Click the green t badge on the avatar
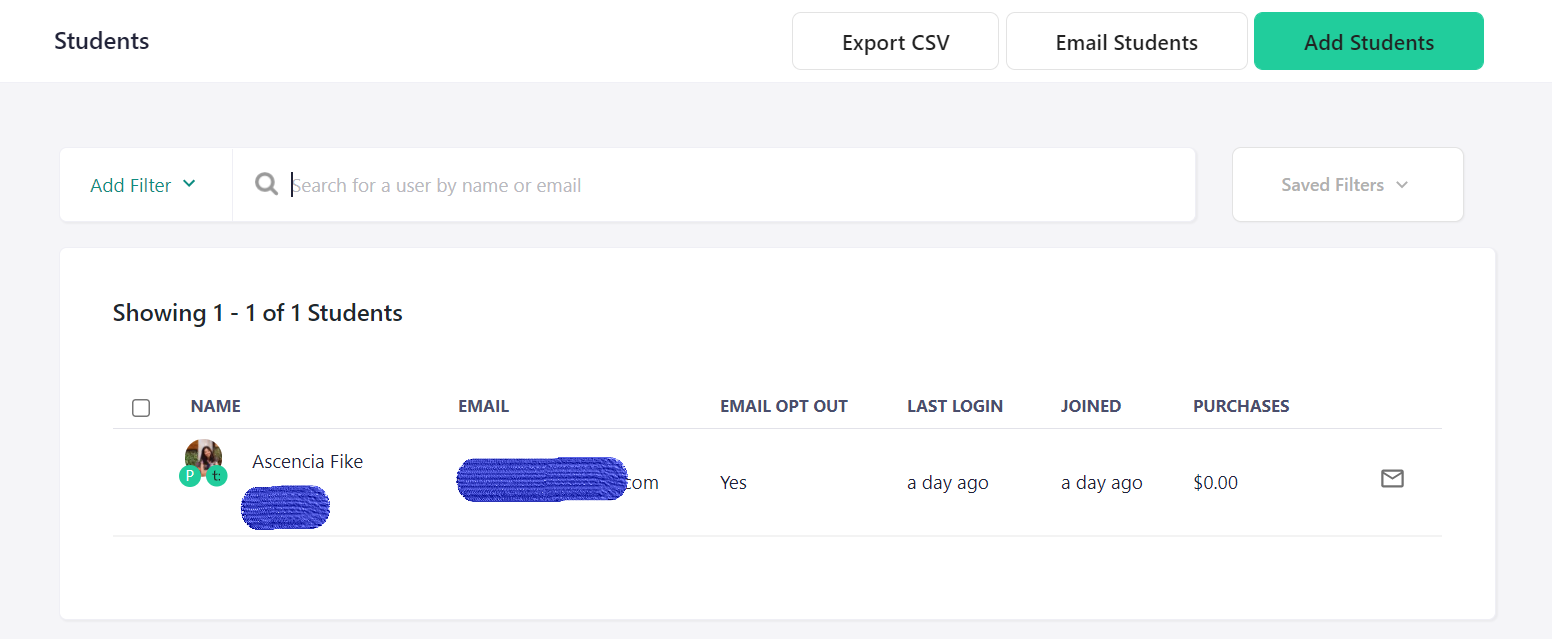Image resolution: width=1552 pixels, height=639 pixels. click(216, 476)
